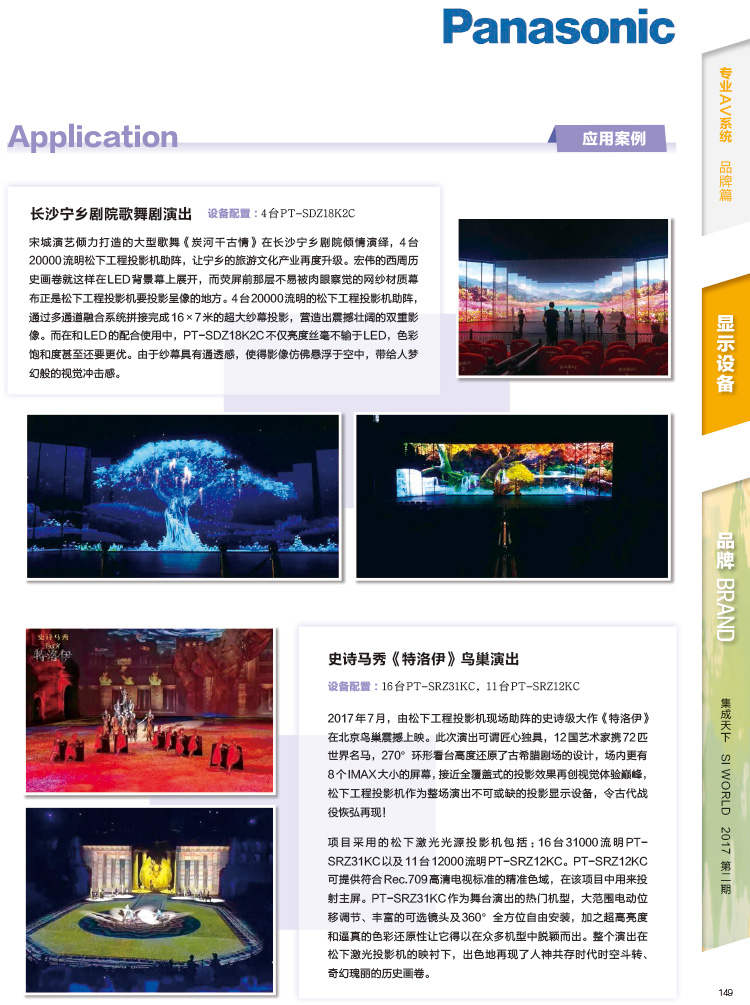
Task: Open the 史诗马秀《特洛伊》鸟巢演出 heading
Action: point(423,659)
